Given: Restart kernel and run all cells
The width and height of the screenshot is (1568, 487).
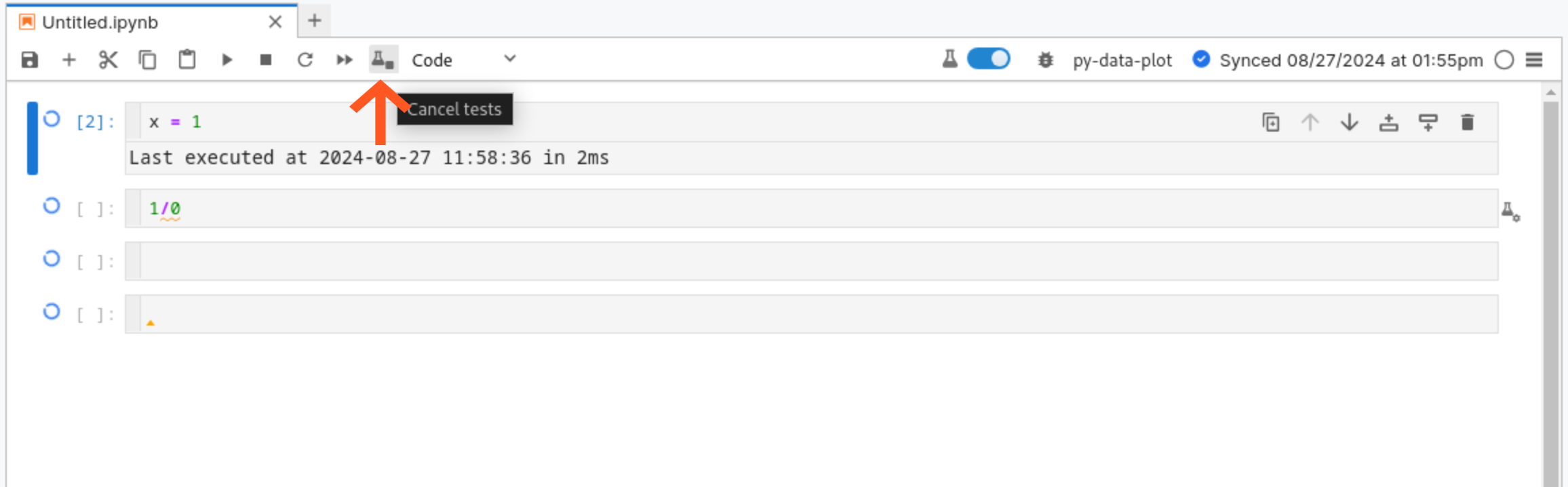Looking at the screenshot, I should [x=345, y=60].
